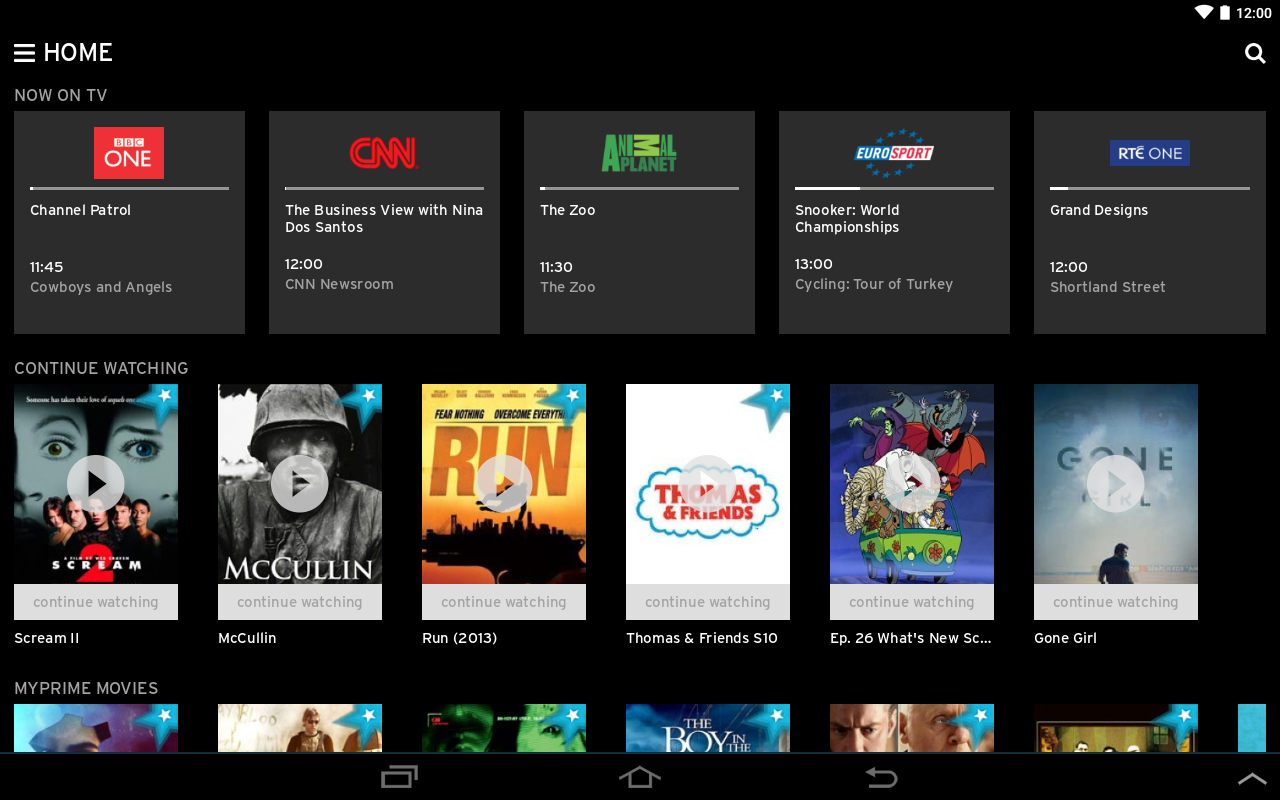Select the 'Gone Girl' title text

coord(1065,638)
